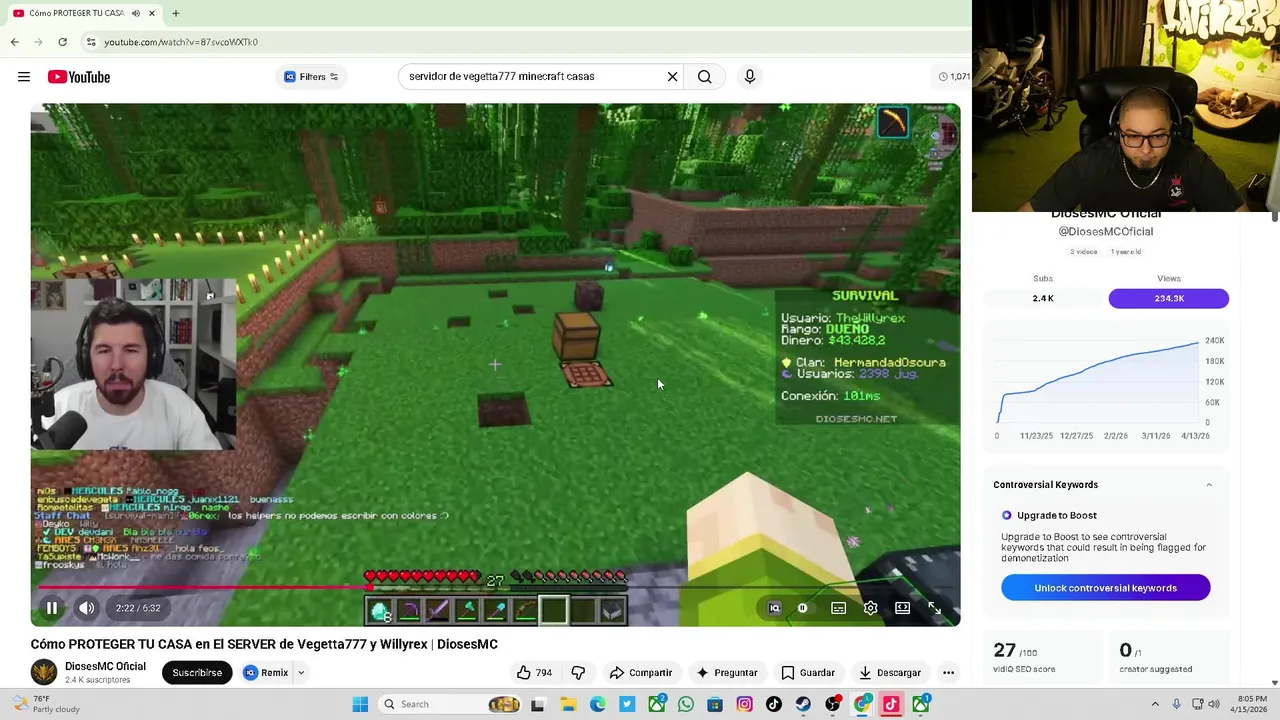Screen dimensions: 1280x720
Task: Mute the video volume
Action: click(87, 608)
